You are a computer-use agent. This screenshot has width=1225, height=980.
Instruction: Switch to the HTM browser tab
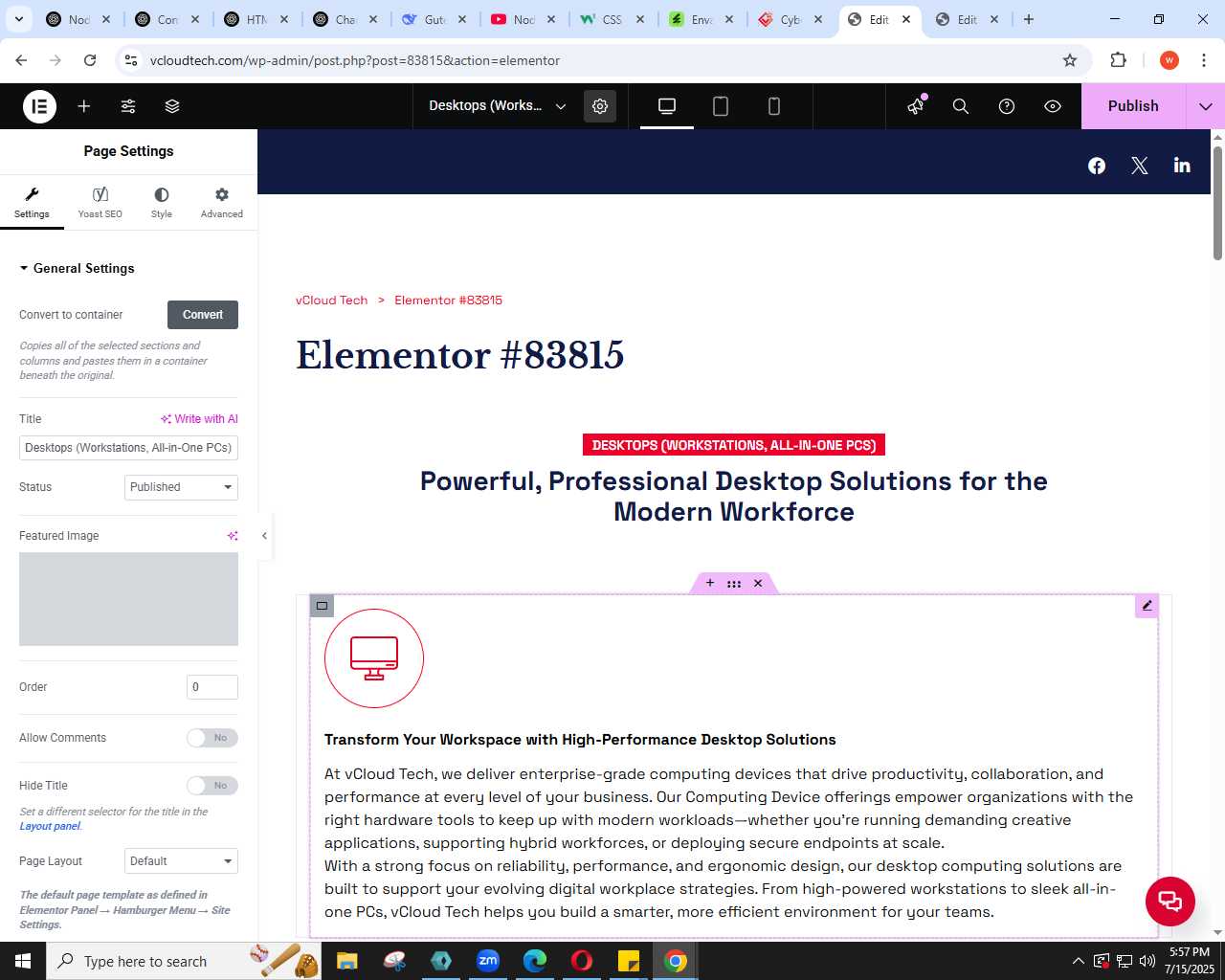click(256, 19)
